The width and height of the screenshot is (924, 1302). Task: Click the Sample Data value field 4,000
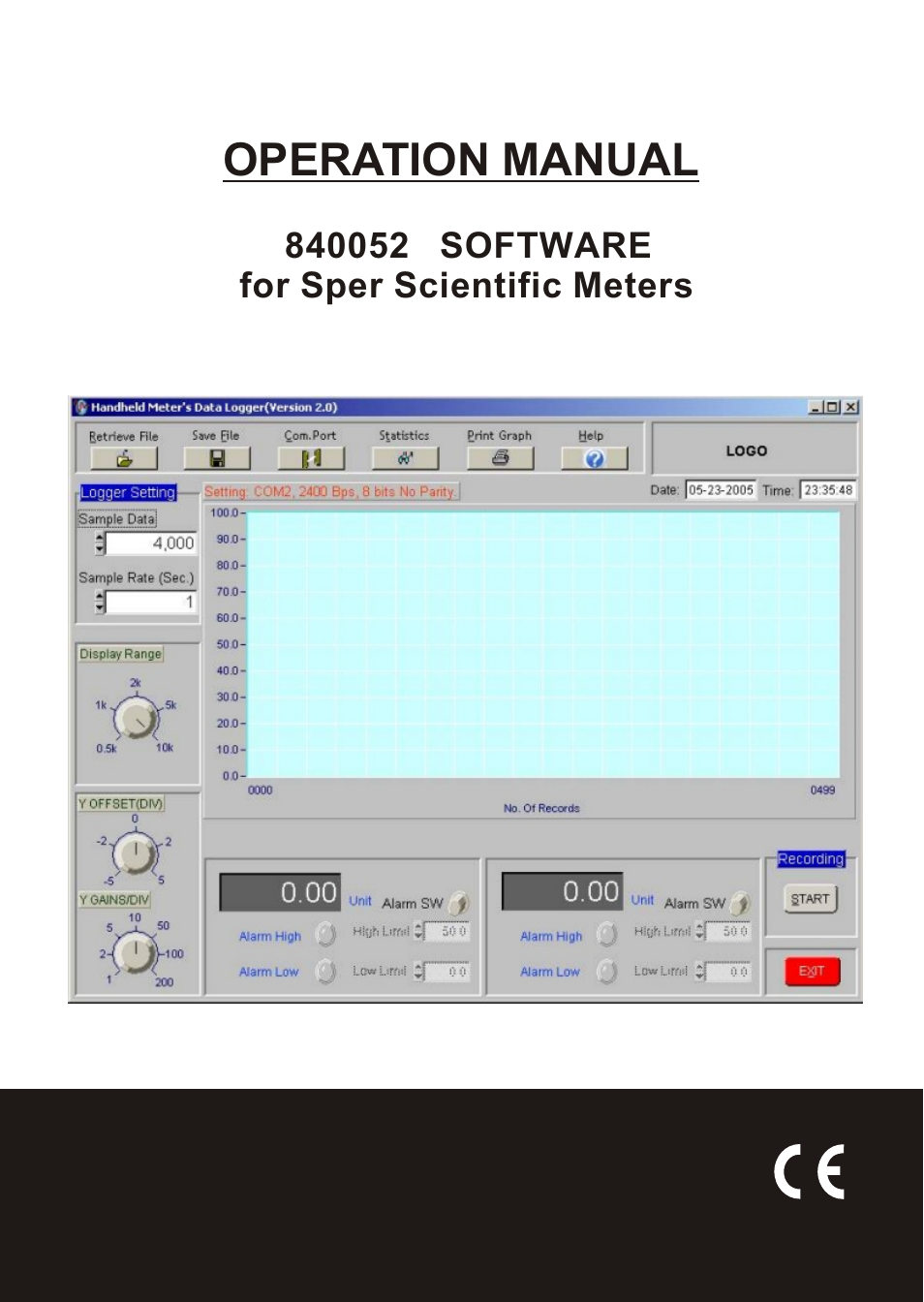151,543
